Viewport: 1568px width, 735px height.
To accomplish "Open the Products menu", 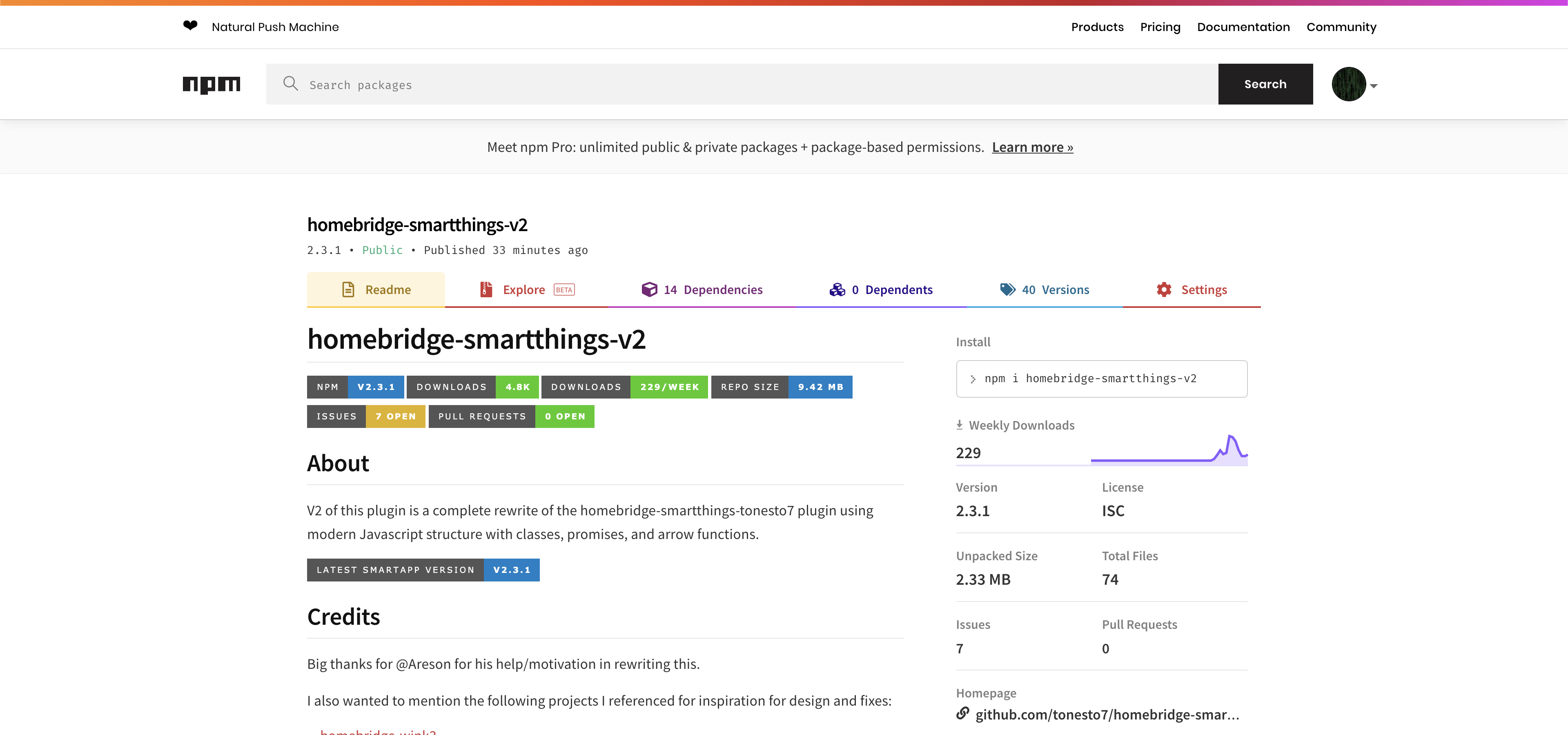I will point(1097,27).
